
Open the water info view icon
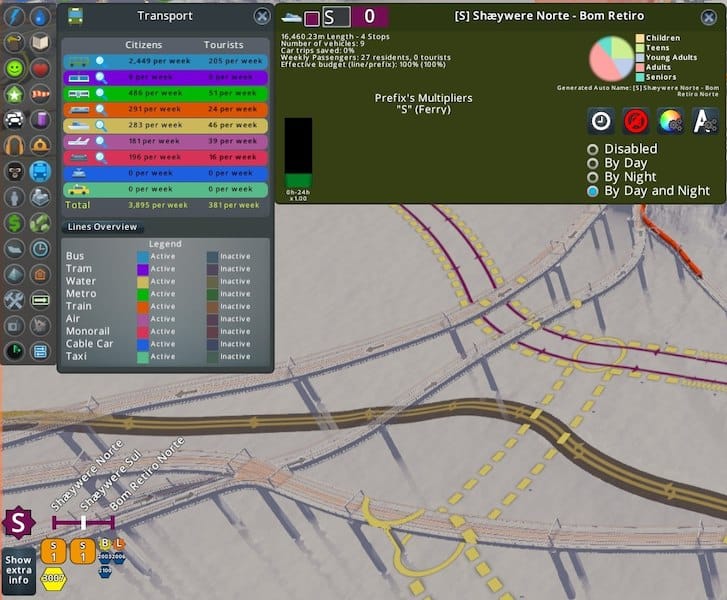point(40,16)
